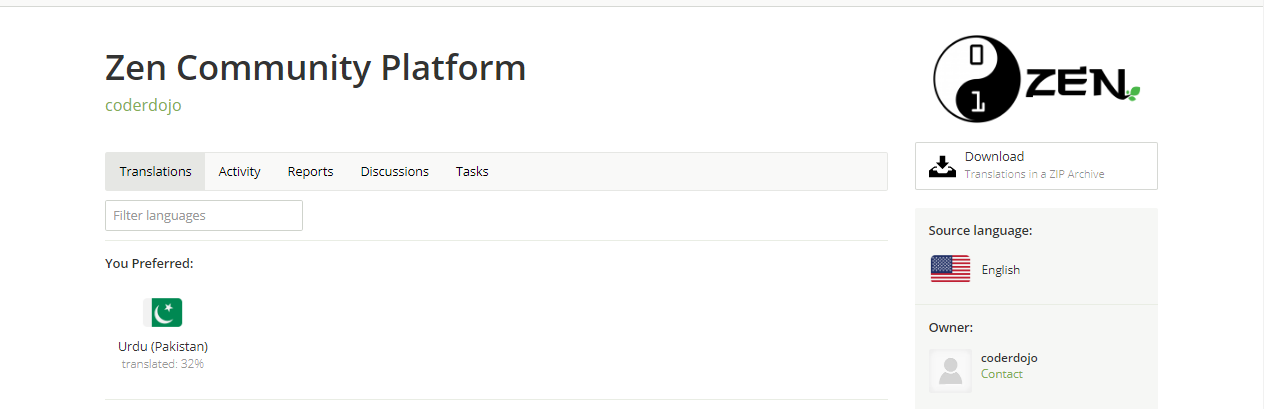Open the coderdojo link below the title
Viewport: 1264px width, 409px height.
click(x=143, y=105)
